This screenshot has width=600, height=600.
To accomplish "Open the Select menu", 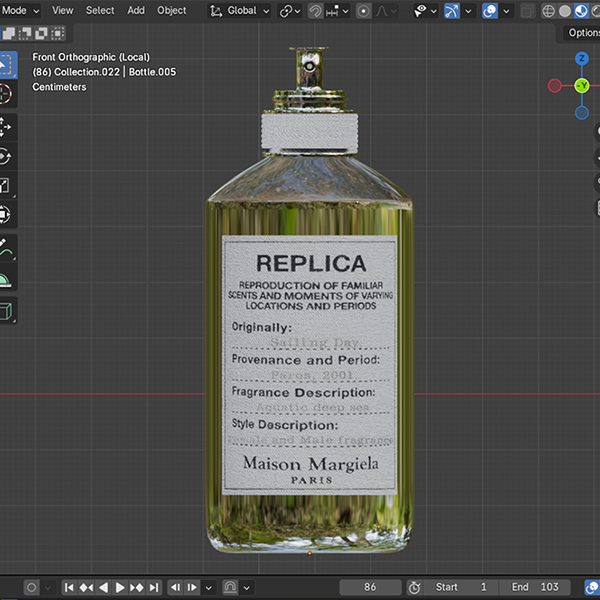I will point(100,11).
